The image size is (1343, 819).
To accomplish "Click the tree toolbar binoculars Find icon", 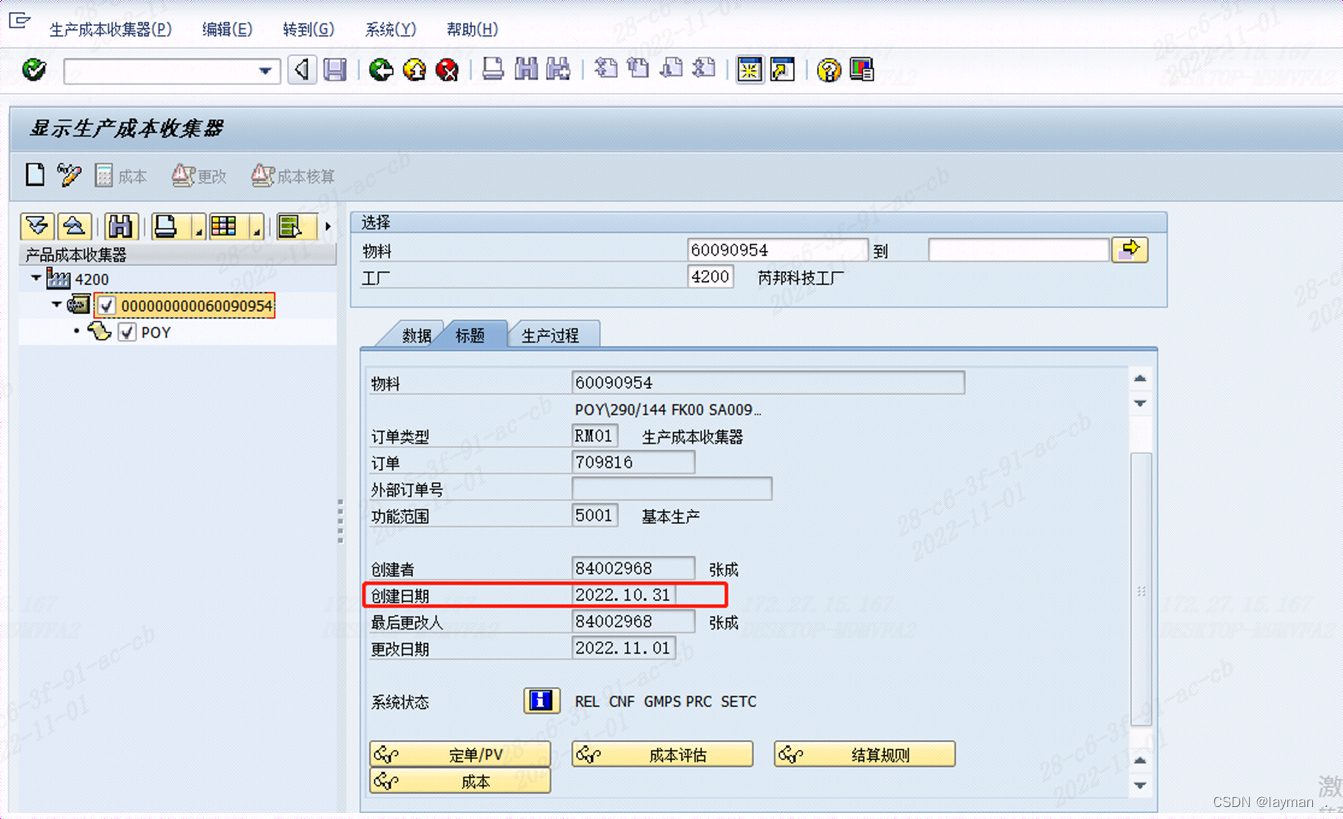I will [120, 226].
